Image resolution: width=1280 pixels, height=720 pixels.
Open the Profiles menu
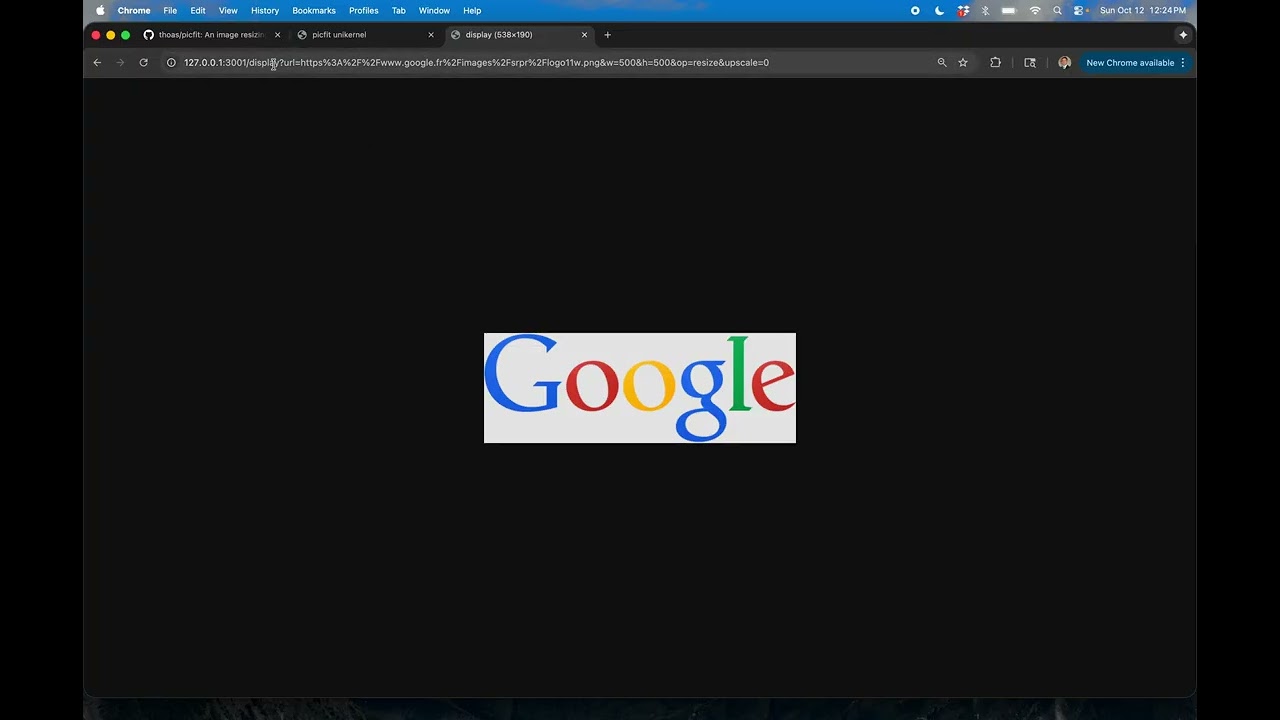(363, 11)
